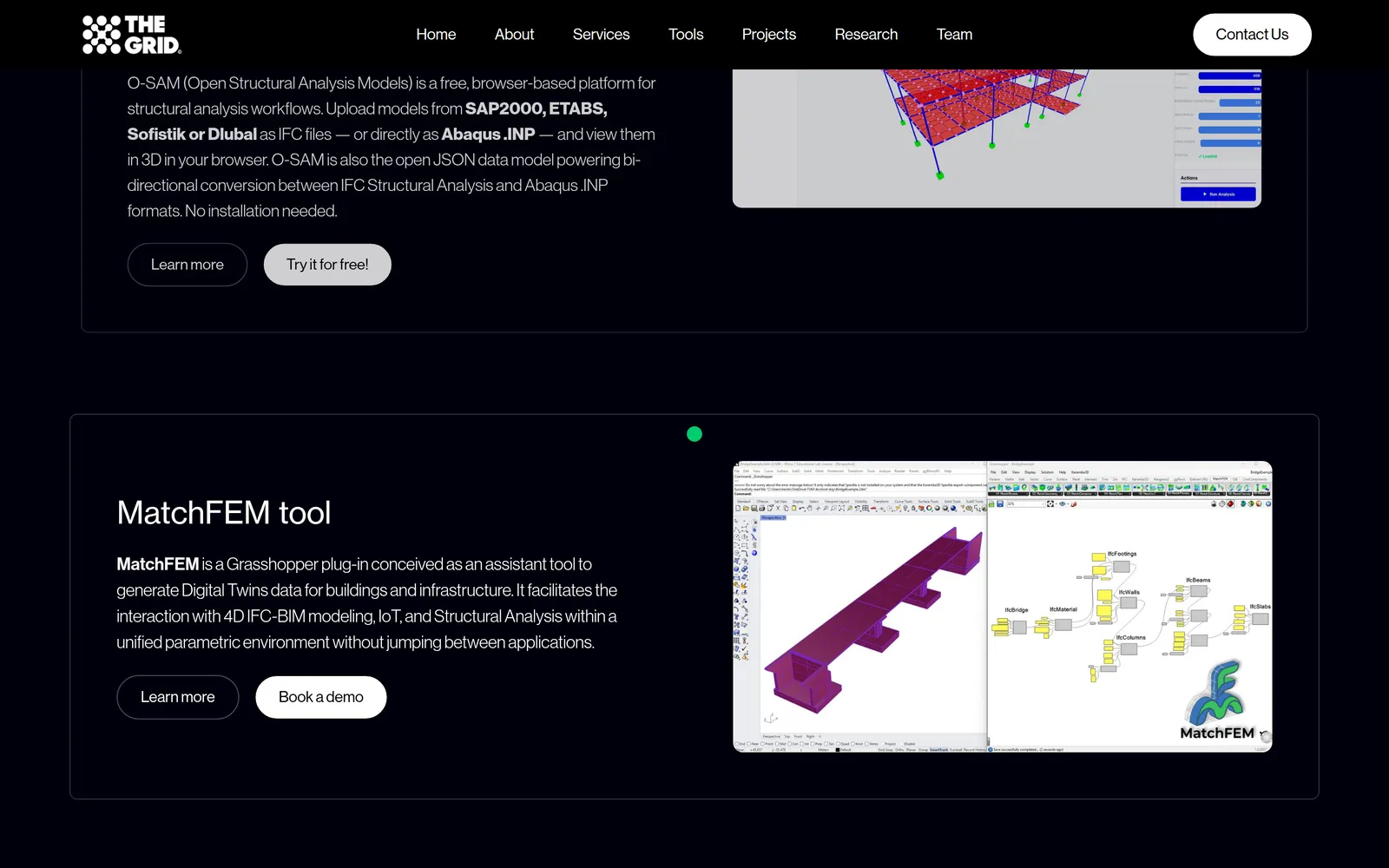Click the IfcWalls node label in the canvas
Viewport: 1389px width, 868px height.
click(1129, 592)
